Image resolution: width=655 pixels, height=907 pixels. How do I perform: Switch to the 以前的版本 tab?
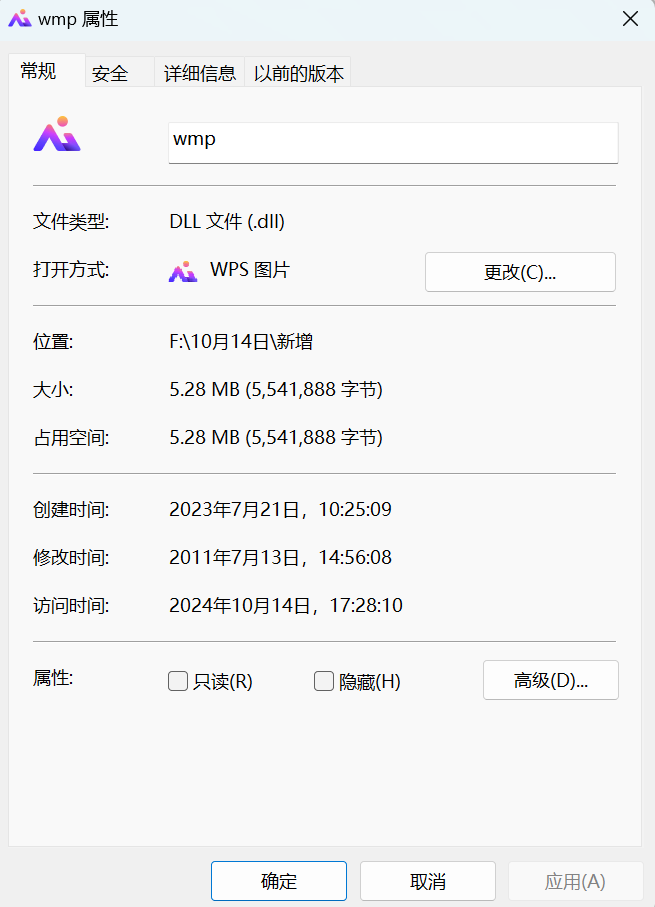pyautogui.click(x=301, y=72)
